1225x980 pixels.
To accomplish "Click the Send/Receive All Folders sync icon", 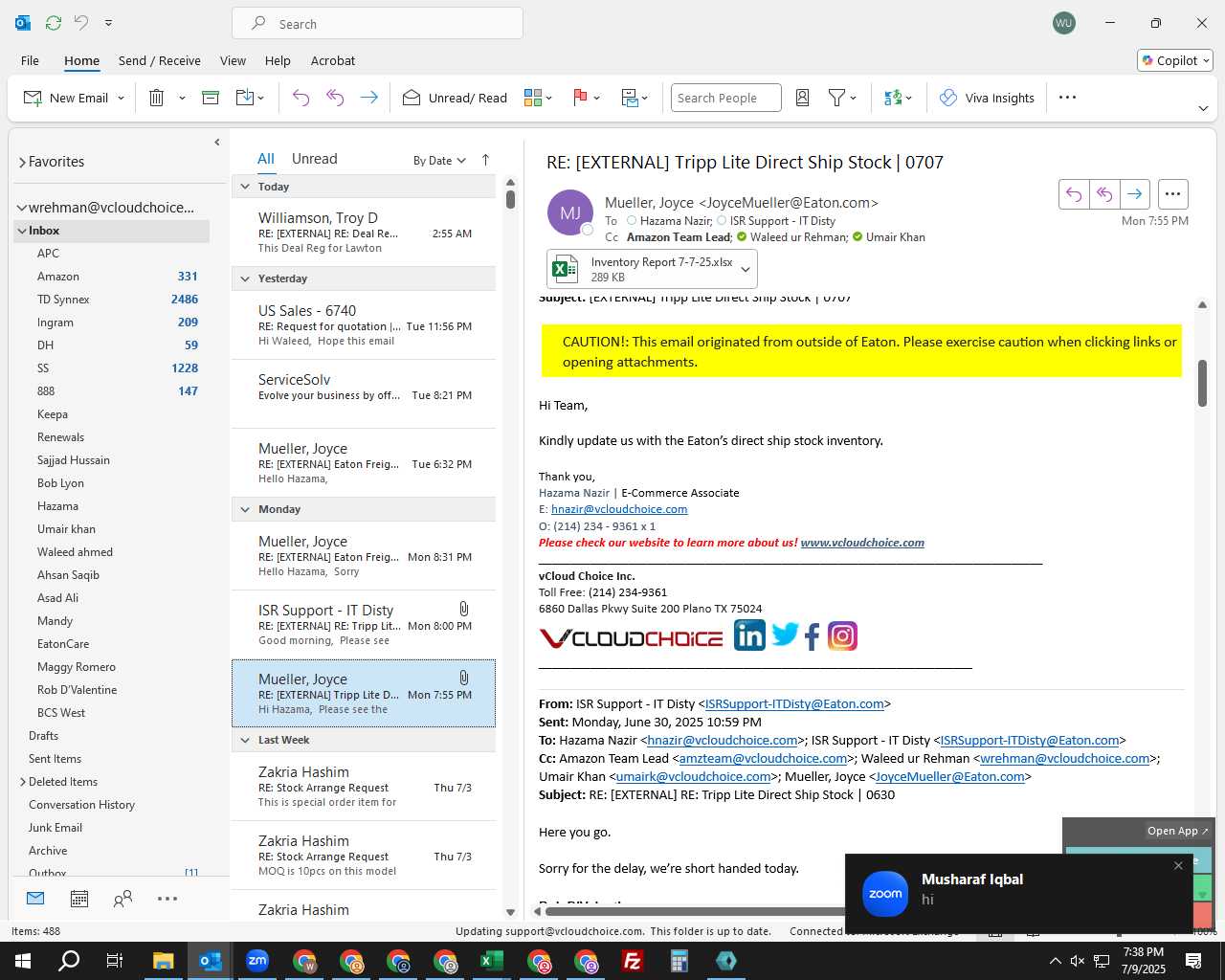I will coord(54,23).
